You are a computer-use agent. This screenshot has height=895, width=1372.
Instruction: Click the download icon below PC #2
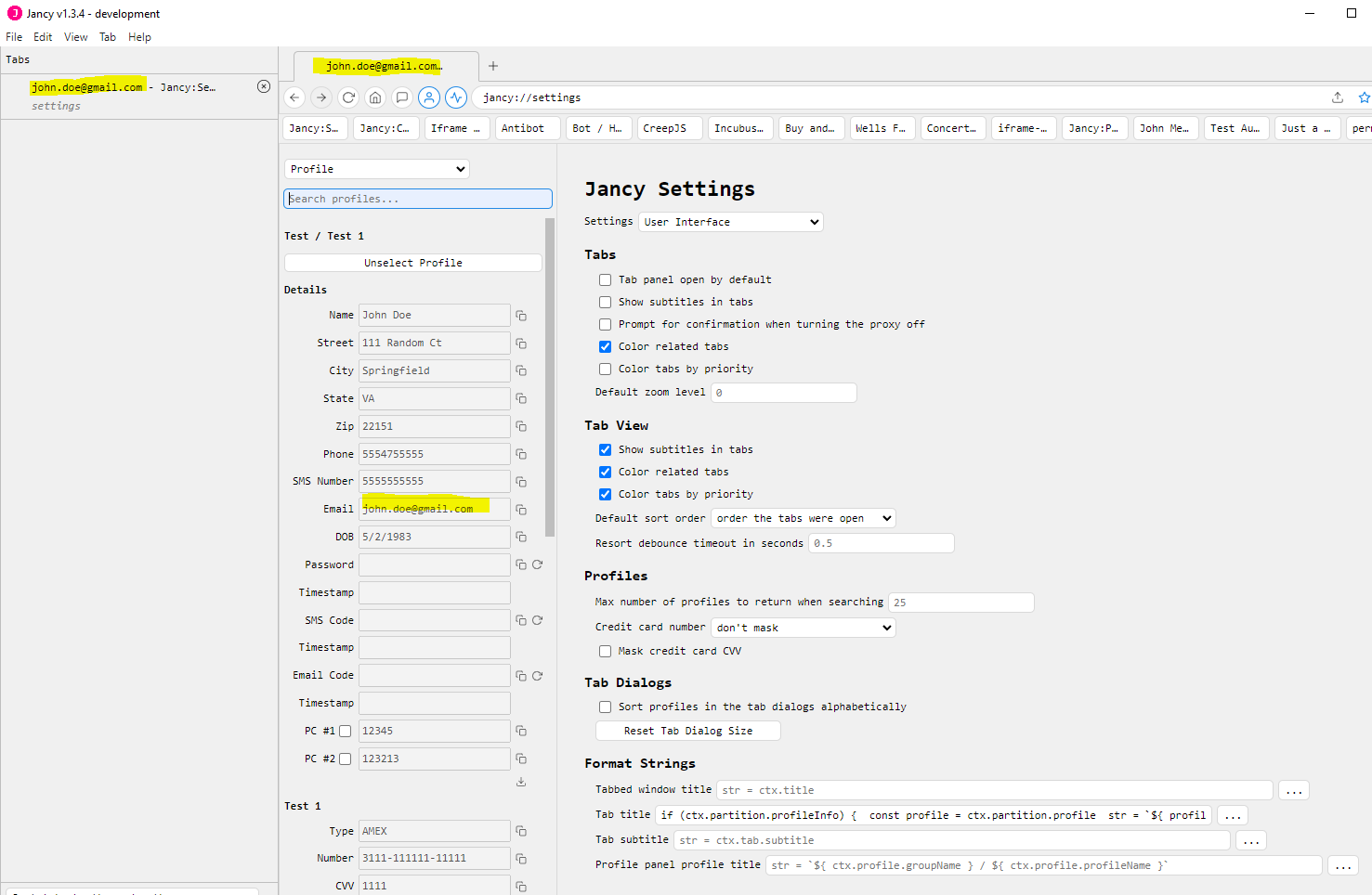[x=521, y=782]
